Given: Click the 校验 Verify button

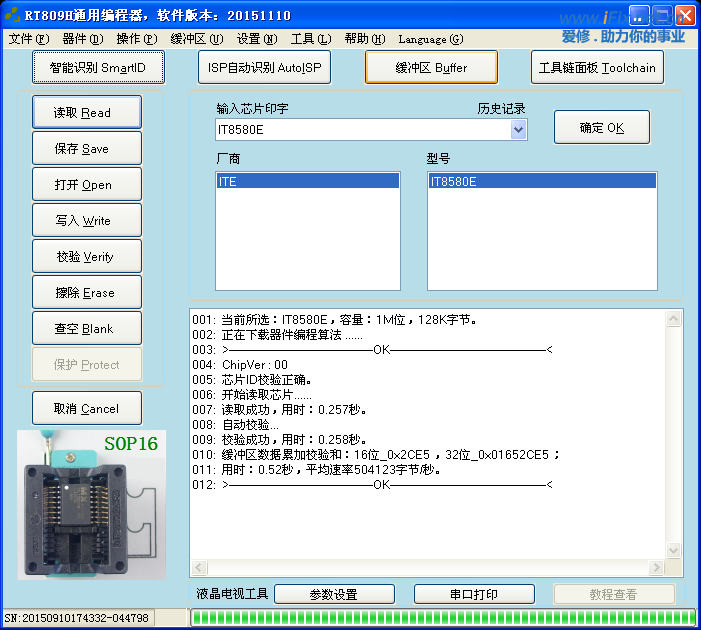Looking at the screenshot, I should point(86,257).
